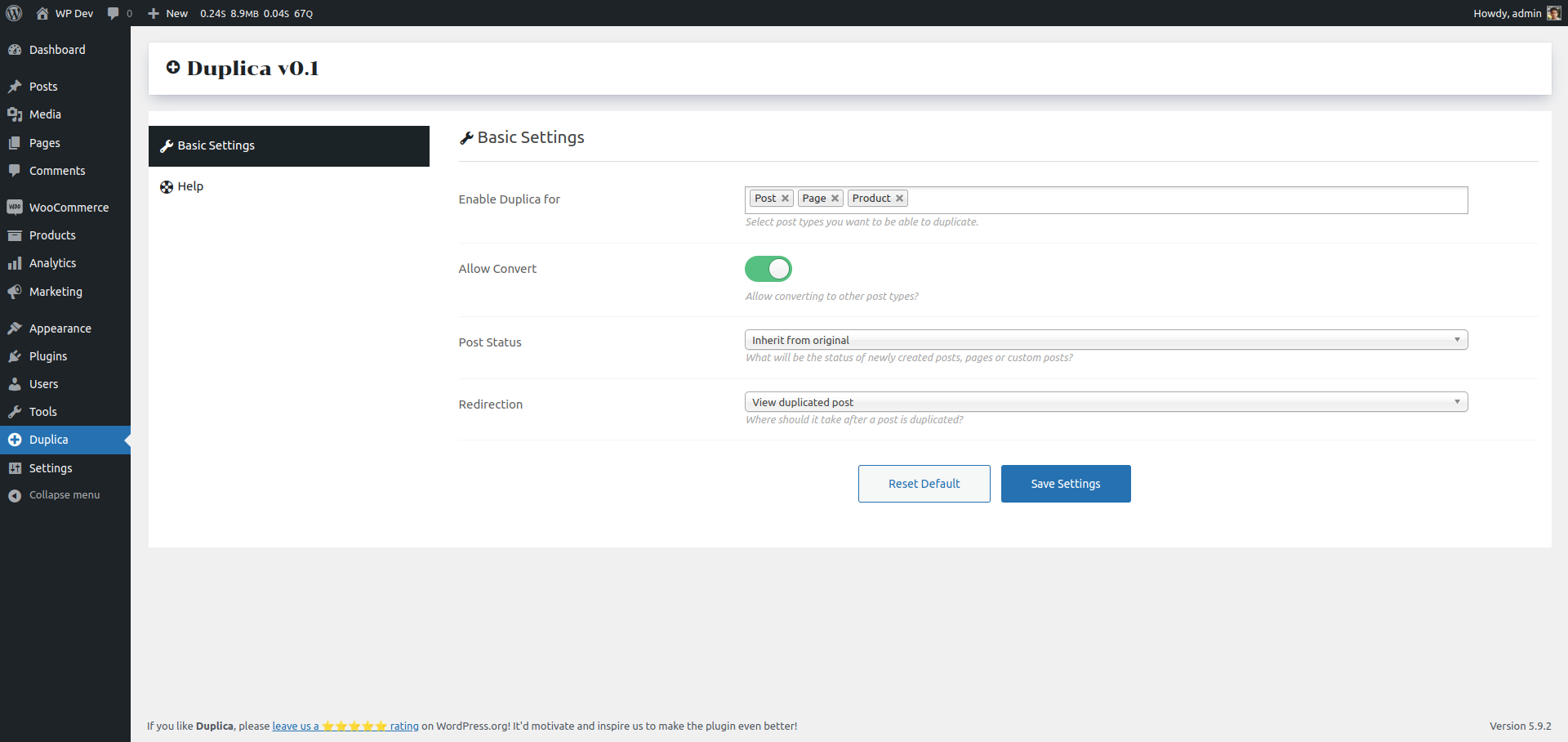Click the lifebuoy Help icon
Image resolution: width=1568 pixels, height=742 pixels.
[167, 187]
